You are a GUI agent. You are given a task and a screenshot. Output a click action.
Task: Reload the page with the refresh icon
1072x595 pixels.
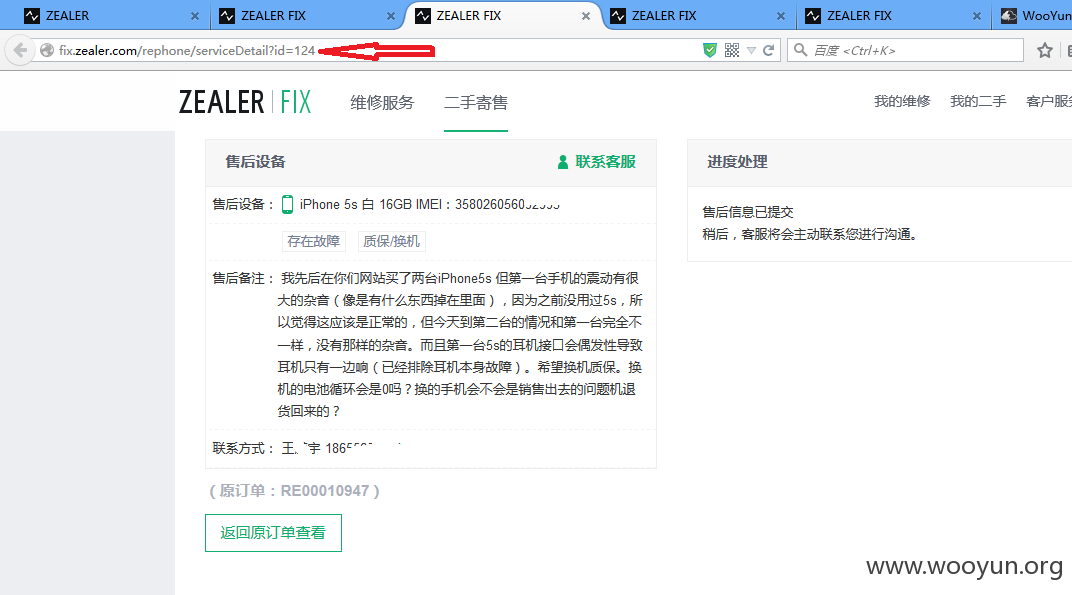pyautogui.click(x=768, y=50)
